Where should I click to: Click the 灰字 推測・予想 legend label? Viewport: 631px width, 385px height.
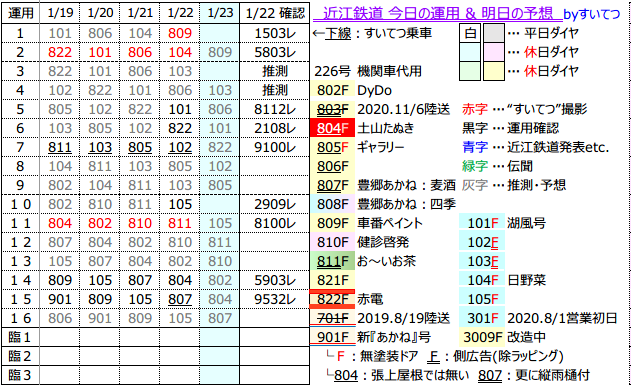click(x=514, y=185)
